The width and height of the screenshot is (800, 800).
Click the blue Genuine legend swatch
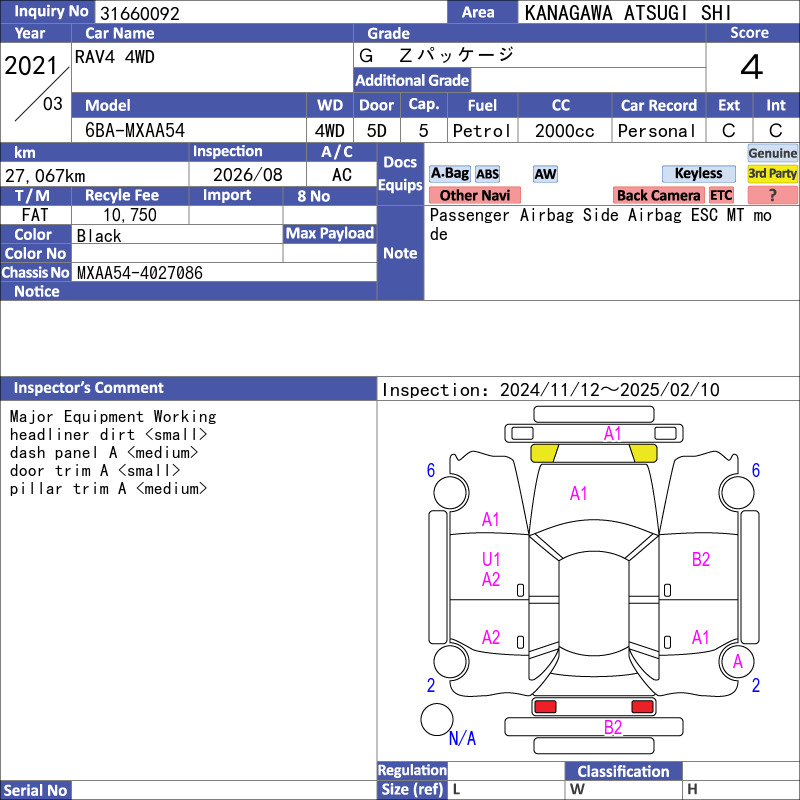[772, 153]
